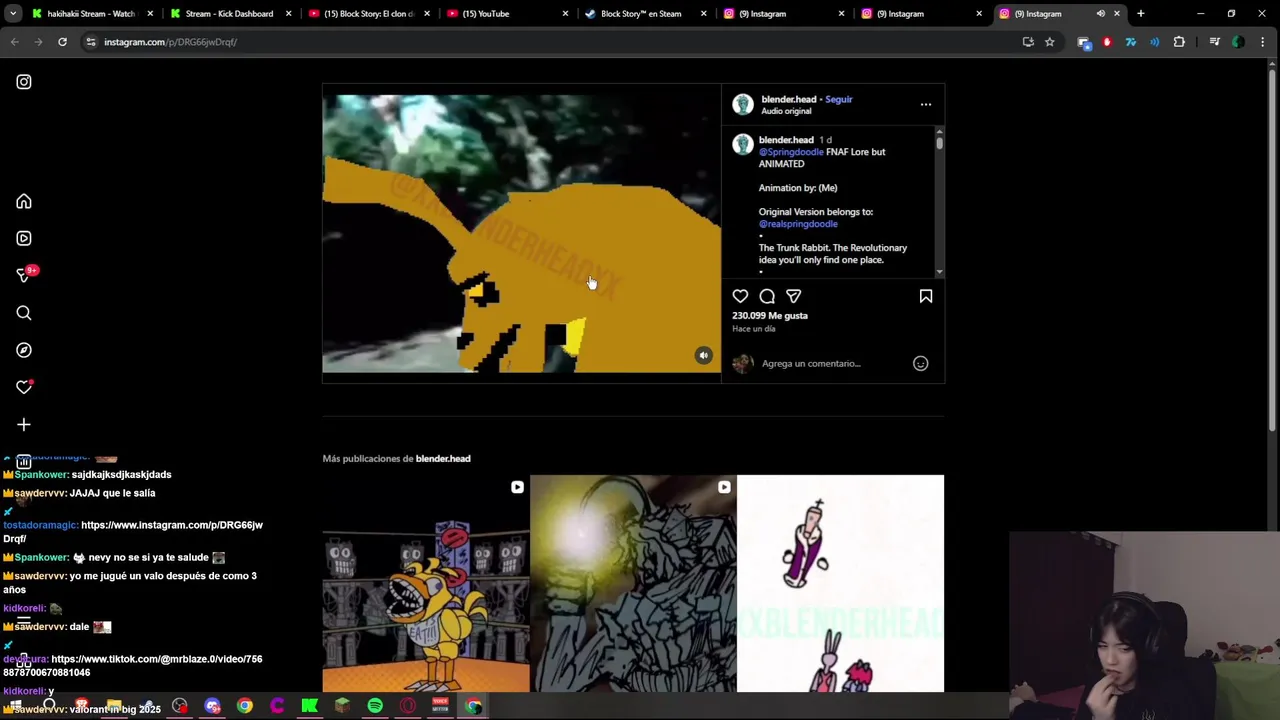Open the Chrome three-dot menu
1280x720 pixels.
1263,42
